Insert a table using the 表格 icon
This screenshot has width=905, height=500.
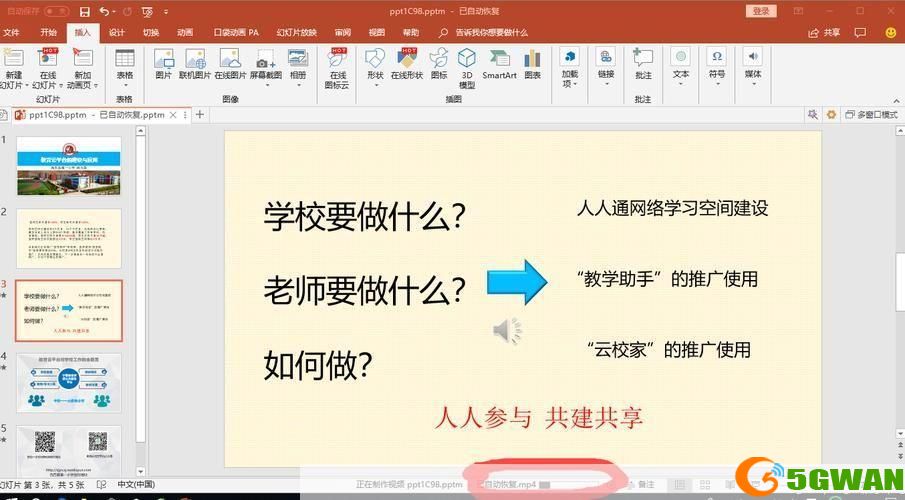coord(125,58)
